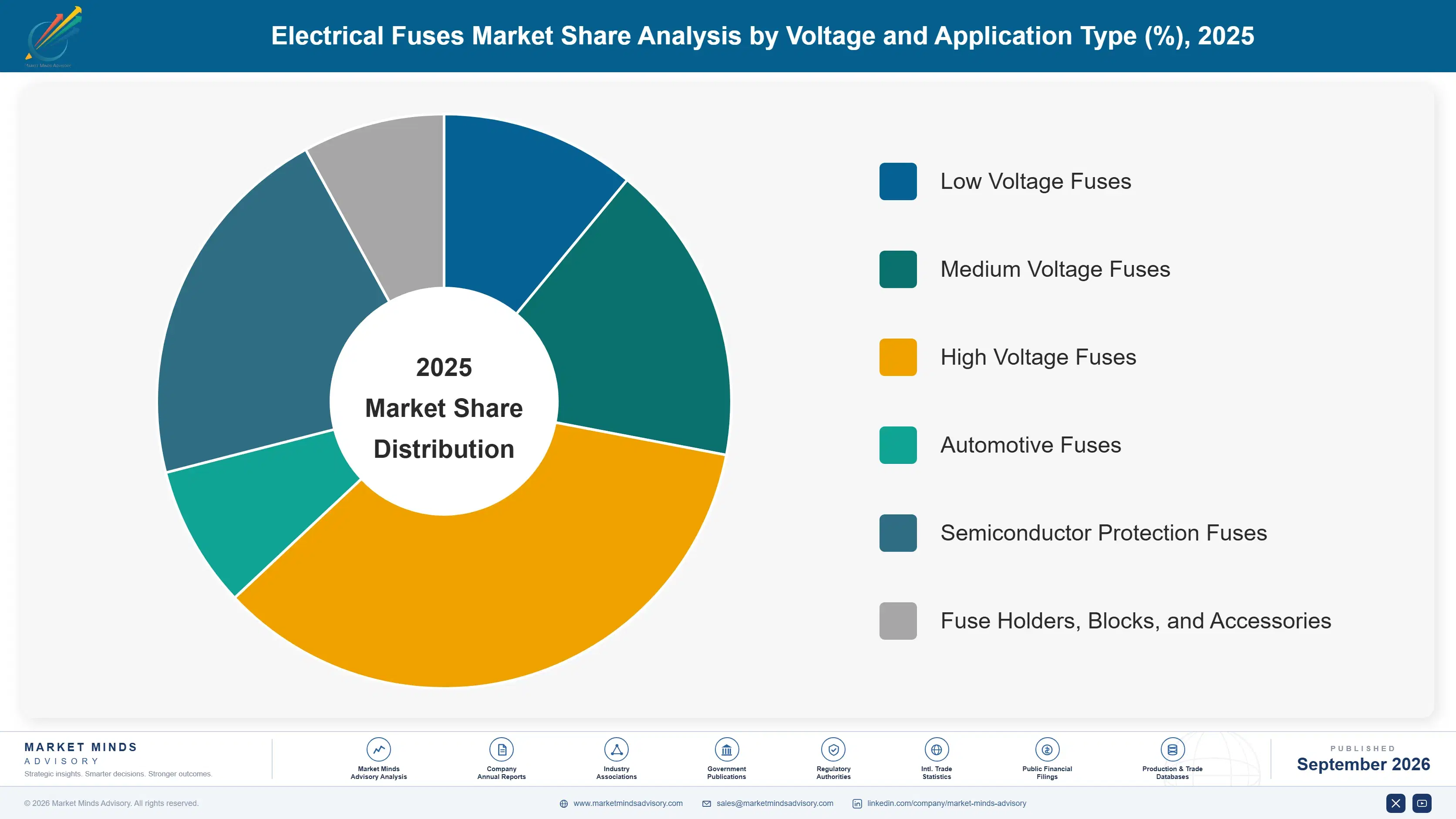
Task: Click the copyright notice in the footer
Action: pyautogui.click(x=111, y=803)
